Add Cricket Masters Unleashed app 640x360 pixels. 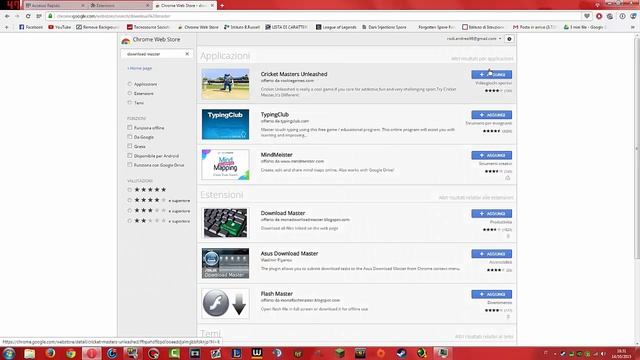point(491,74)
